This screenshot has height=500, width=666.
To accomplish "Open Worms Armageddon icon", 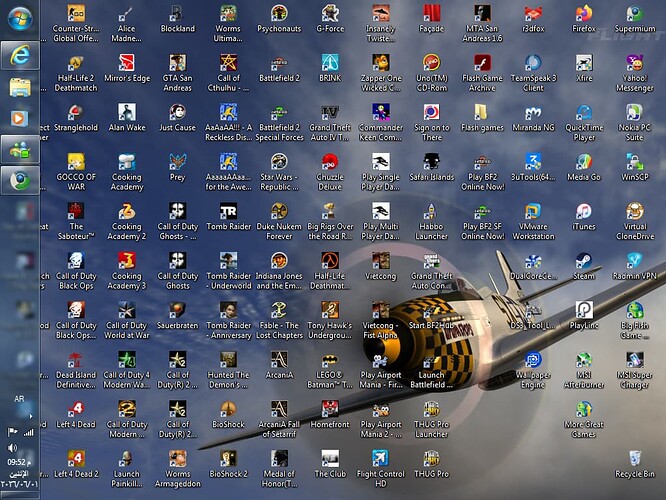I will [x=178, y=469].
